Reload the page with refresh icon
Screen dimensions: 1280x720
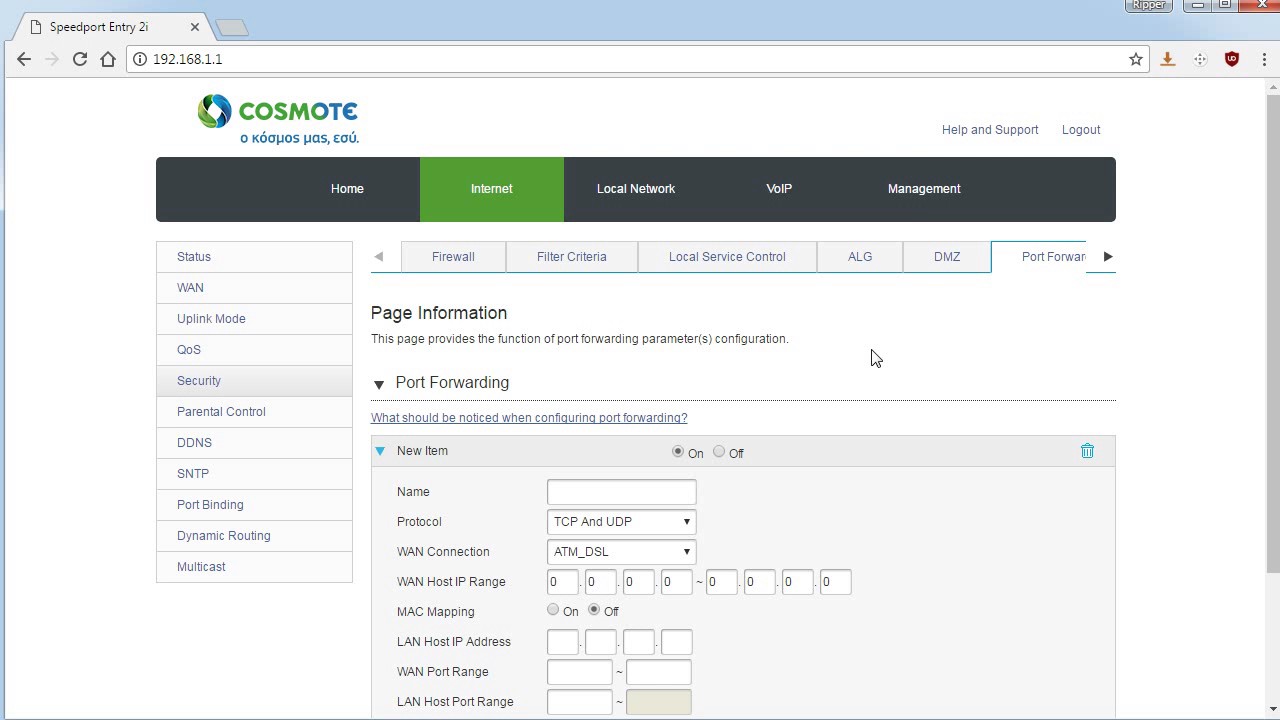tap(80, 59)
